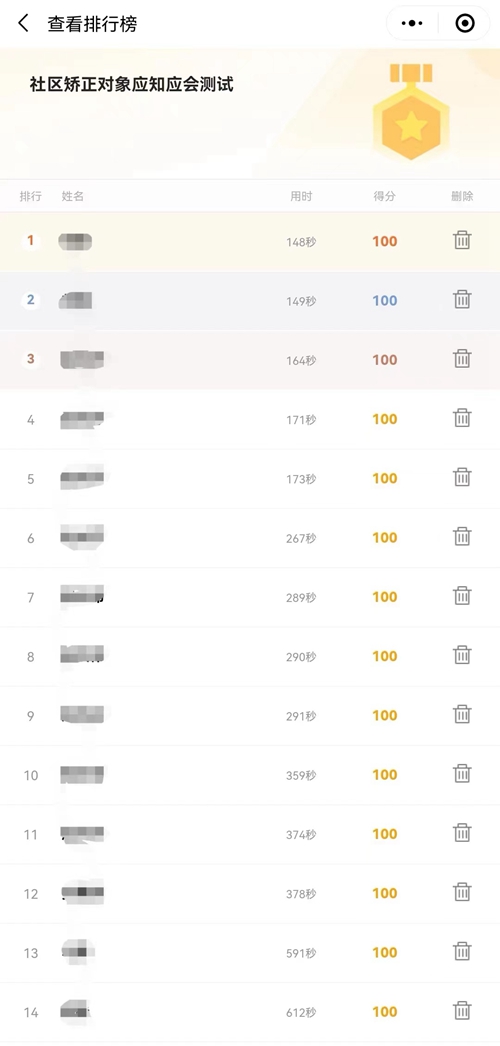Tap the title 社区矫正对象应知应会测试
Image resolution: width=500 pixels, height=1046 pixels.
pos(131,85)
